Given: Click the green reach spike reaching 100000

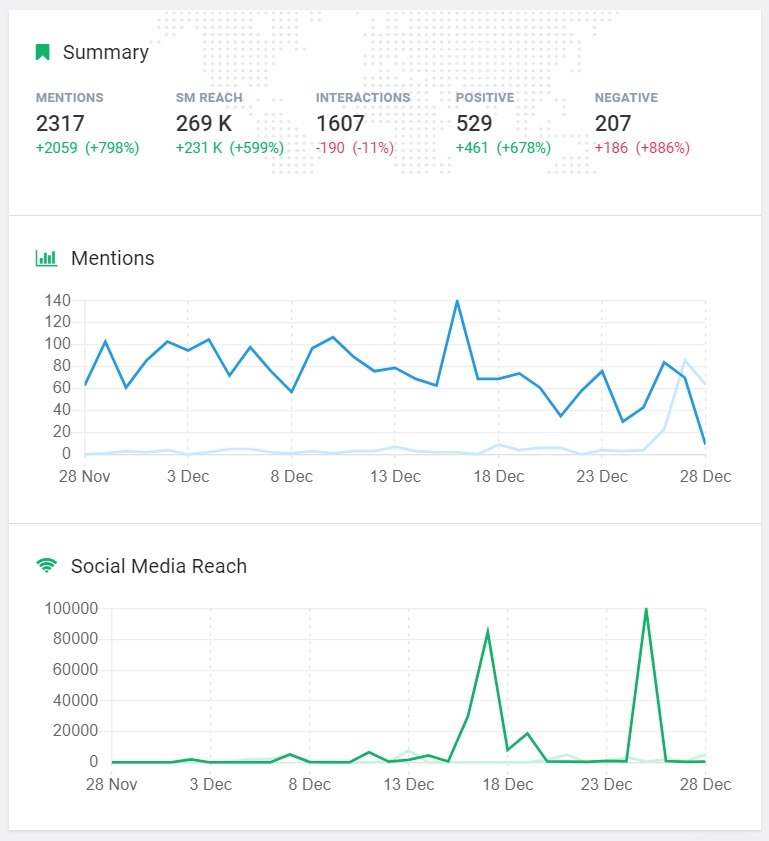Looking at the screenshot, I should pyautogui.click(x=646, y=609).
